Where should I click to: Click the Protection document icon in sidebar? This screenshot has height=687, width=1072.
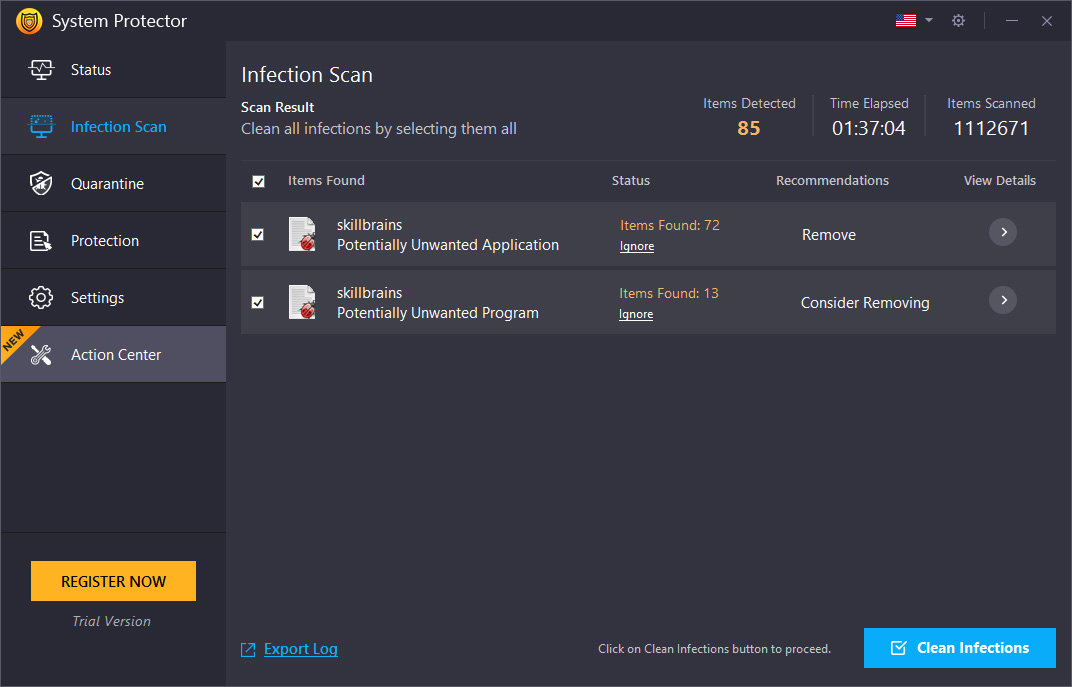click(x=41, y=240)
